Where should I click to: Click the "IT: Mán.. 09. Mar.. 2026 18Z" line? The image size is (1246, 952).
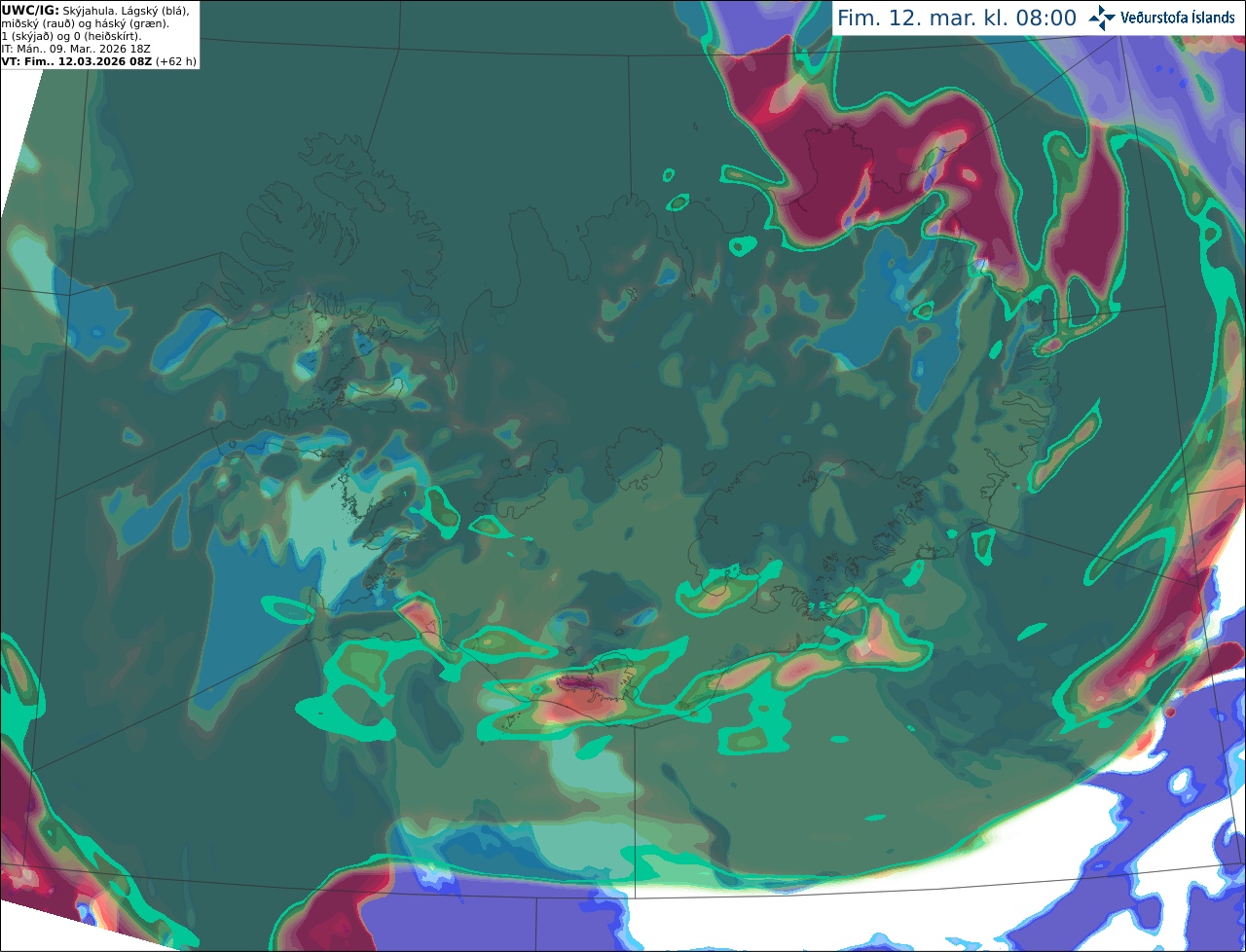pos(76,49)
